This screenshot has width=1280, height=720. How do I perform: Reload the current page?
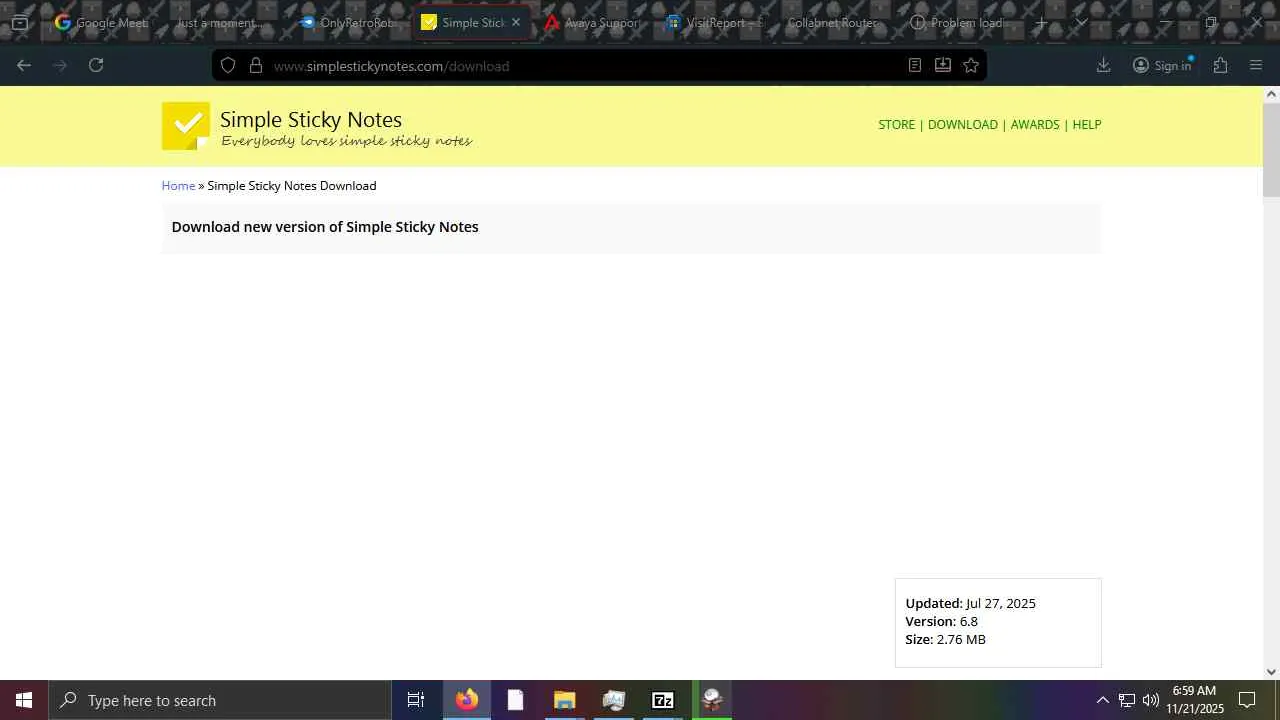click(x=96, y=65)
